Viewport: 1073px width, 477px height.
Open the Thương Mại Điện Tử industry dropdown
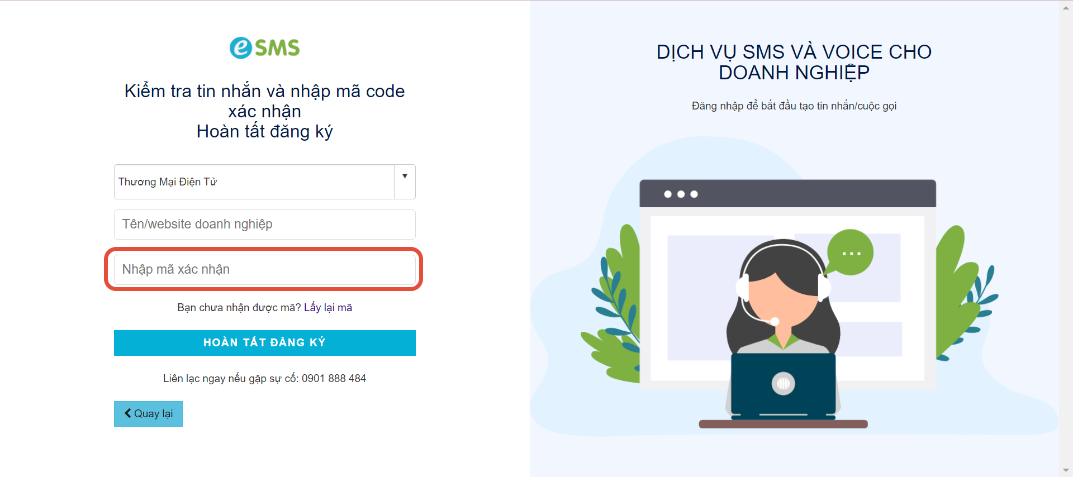click(x=265, y=182)
